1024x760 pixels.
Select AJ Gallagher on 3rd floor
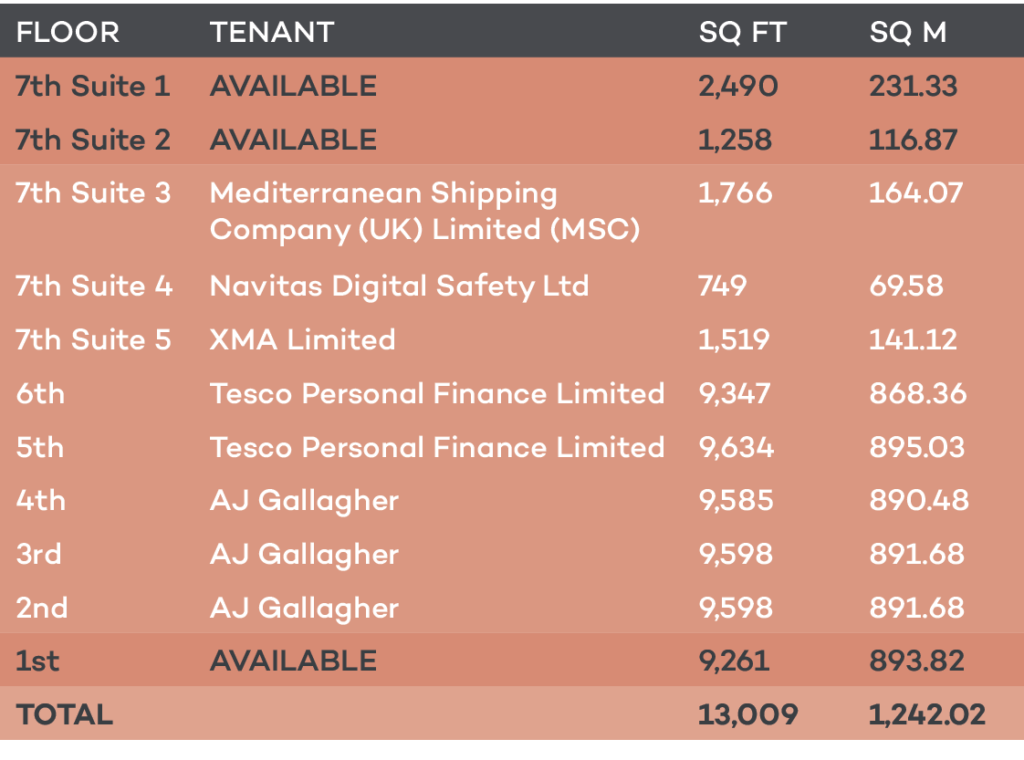coord(304,555)
